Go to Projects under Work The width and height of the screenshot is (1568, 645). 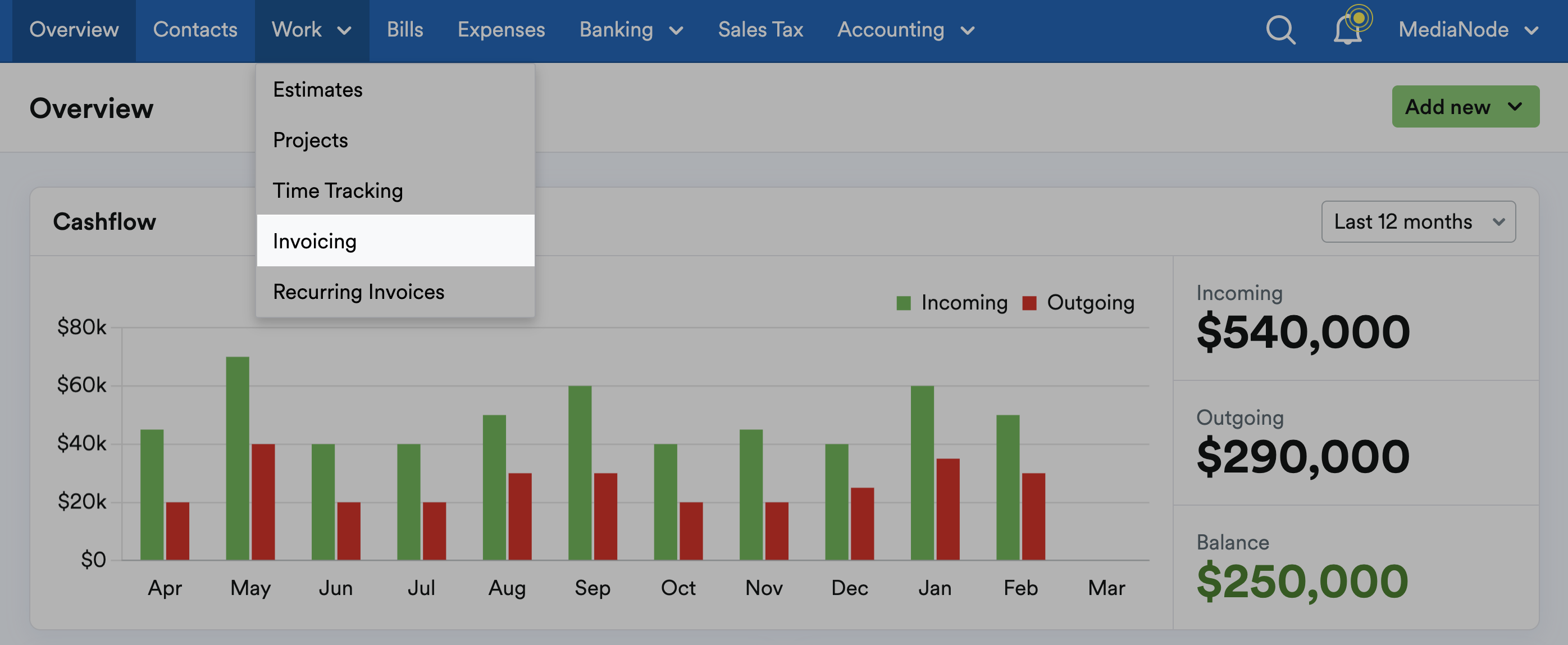[311, 140]
